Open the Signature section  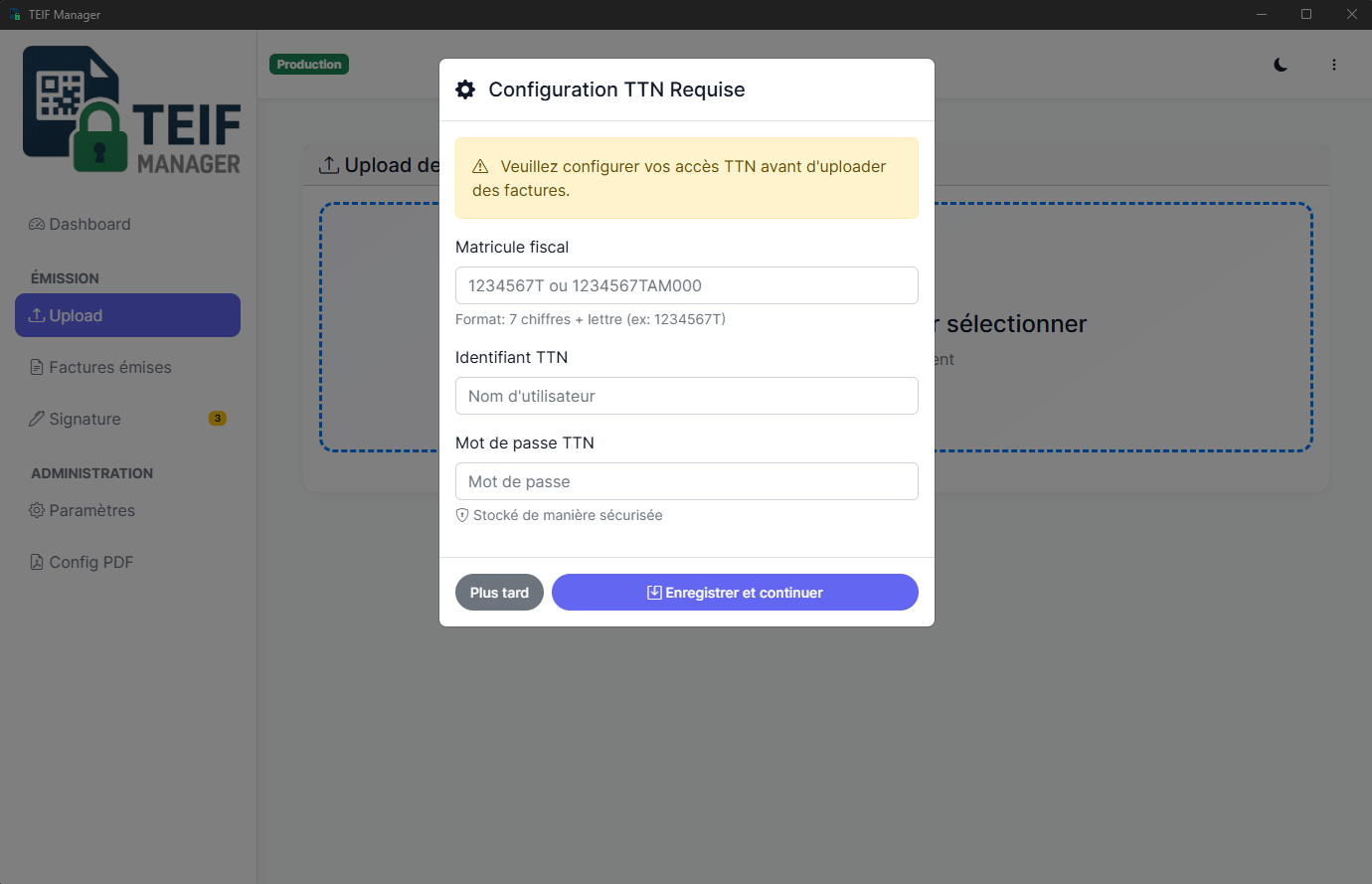point(85,420)
